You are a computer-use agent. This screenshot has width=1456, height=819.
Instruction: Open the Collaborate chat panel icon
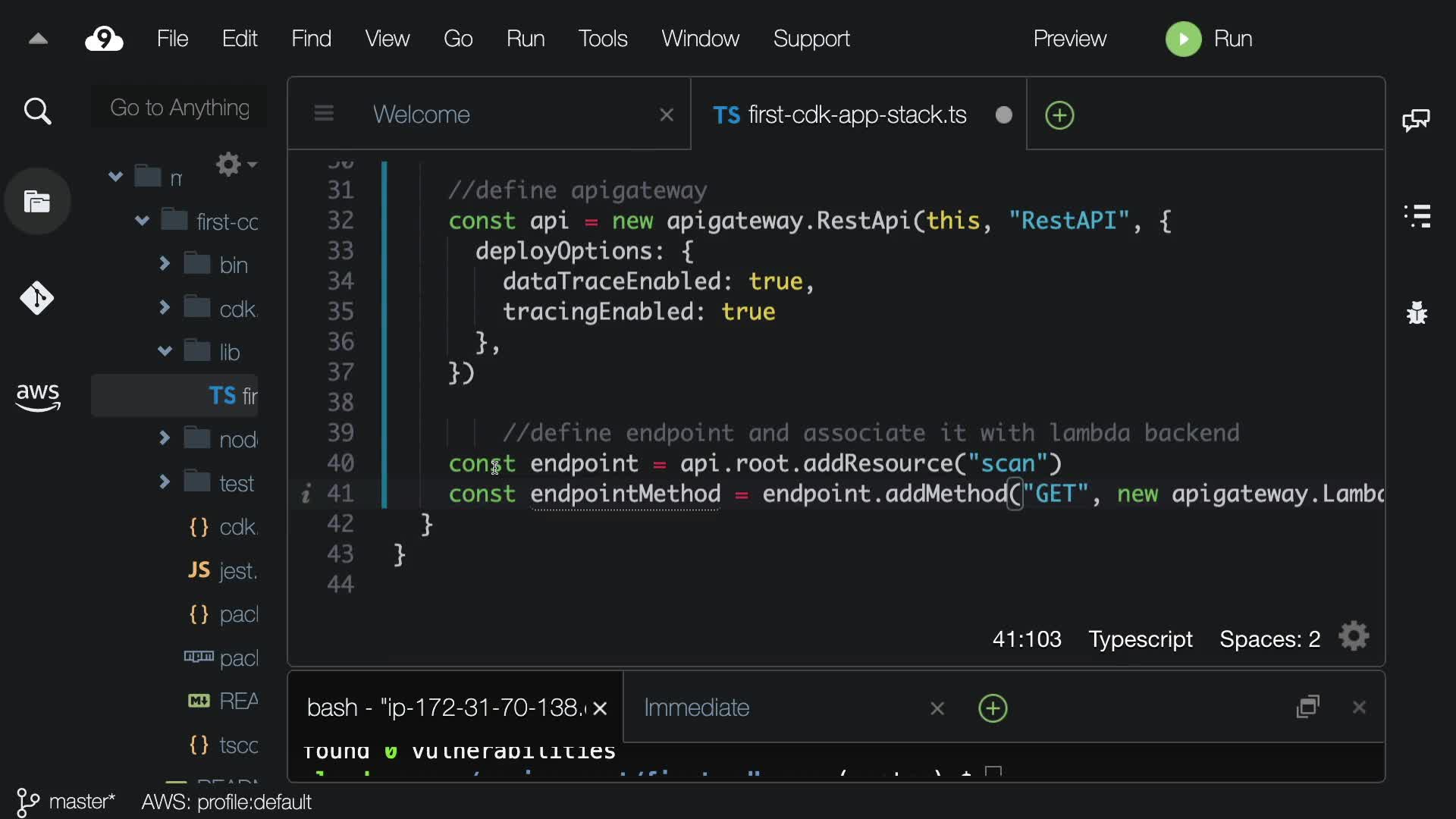1416,120
